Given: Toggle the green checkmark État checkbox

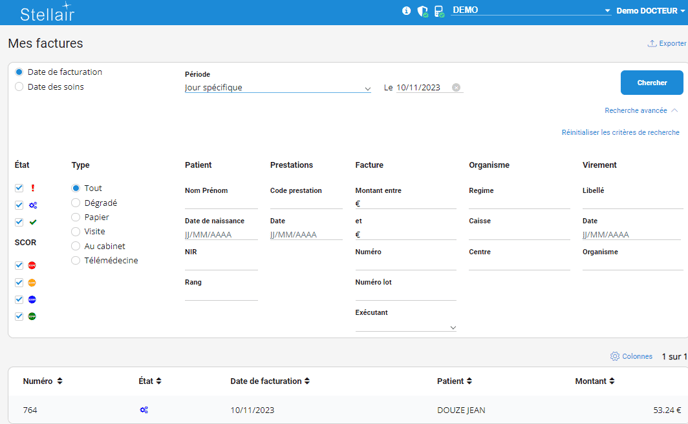Looking at the screenshot, I should tap(20, 222).
